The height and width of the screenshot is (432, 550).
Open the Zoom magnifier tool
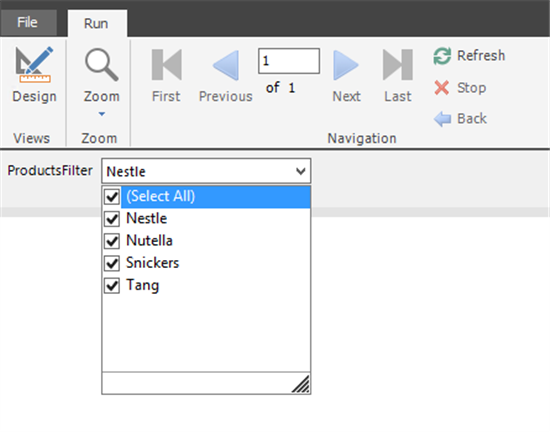[101, 65]
